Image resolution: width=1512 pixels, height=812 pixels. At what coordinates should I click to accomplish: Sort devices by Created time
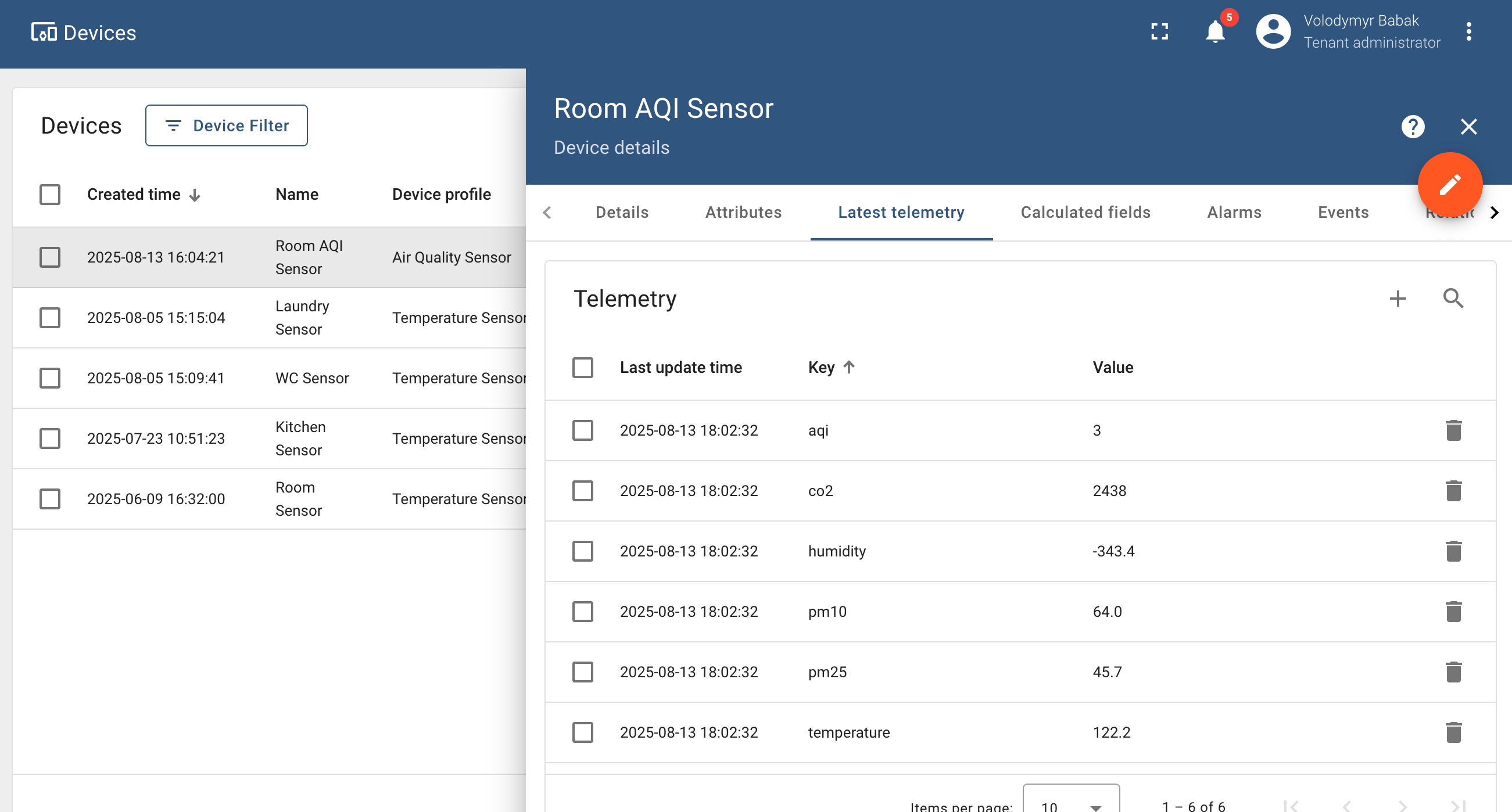[x=143, y=194]
